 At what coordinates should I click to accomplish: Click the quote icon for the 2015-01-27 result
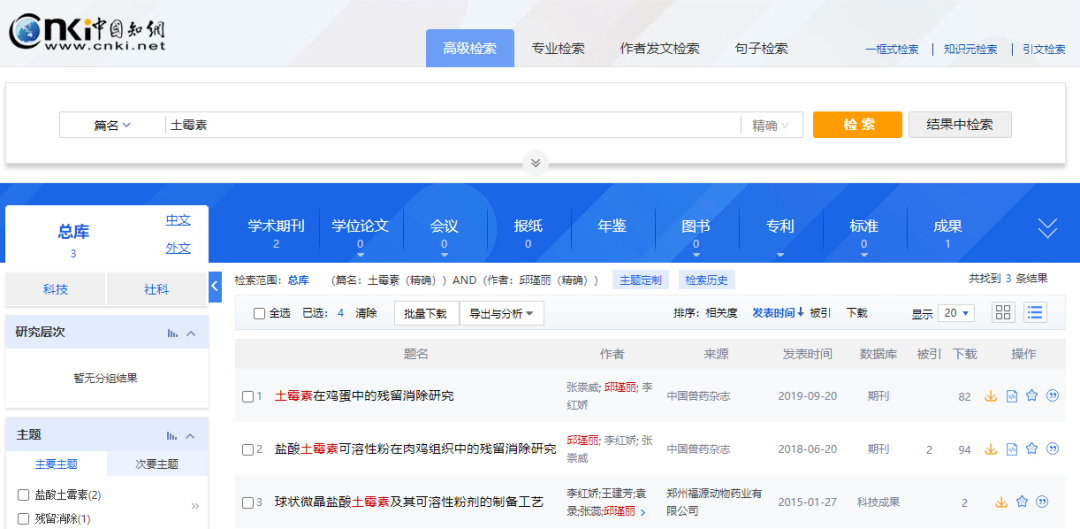click(1042, 502)
